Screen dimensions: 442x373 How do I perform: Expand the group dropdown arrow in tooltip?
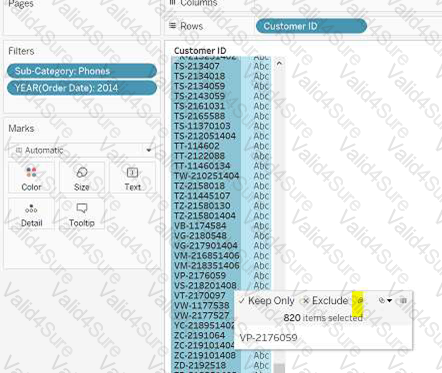coord(389,301)
